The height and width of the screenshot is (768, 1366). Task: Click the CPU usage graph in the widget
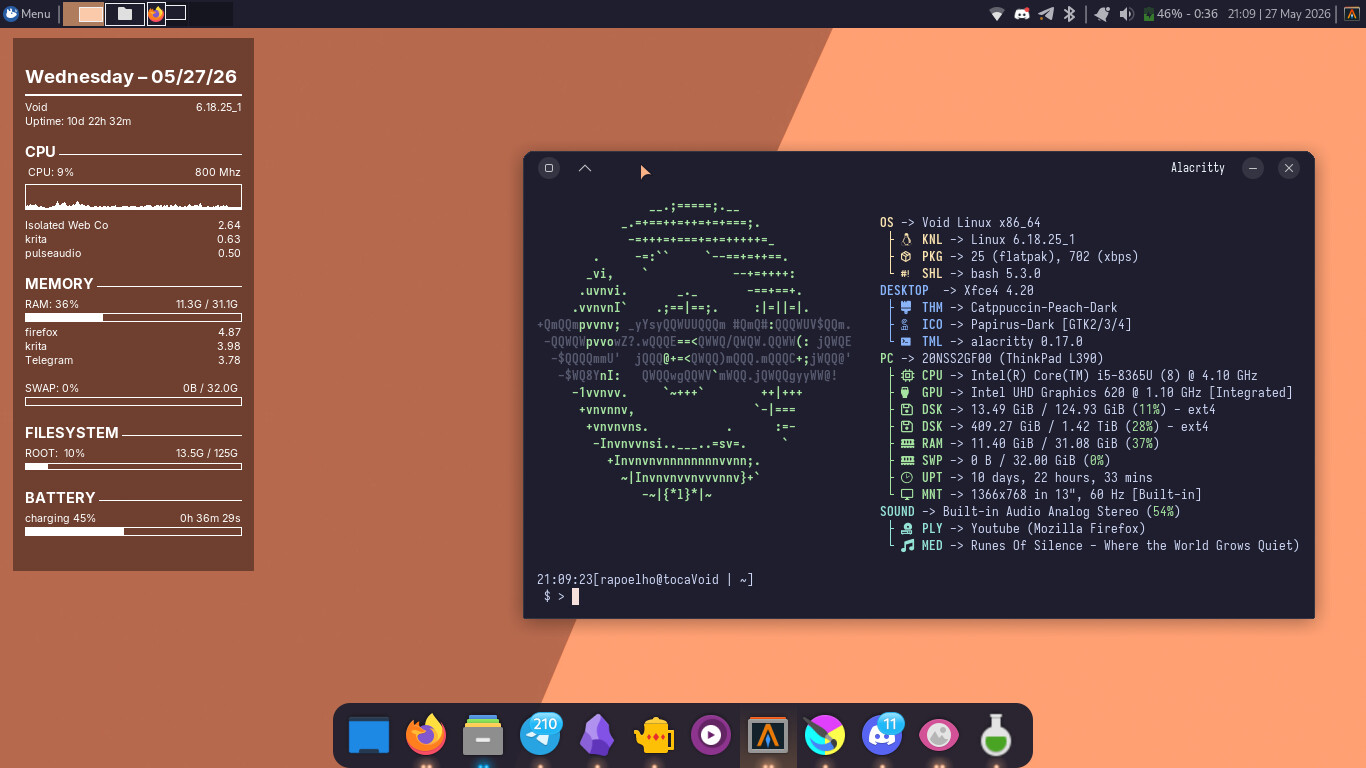[133, 197]
